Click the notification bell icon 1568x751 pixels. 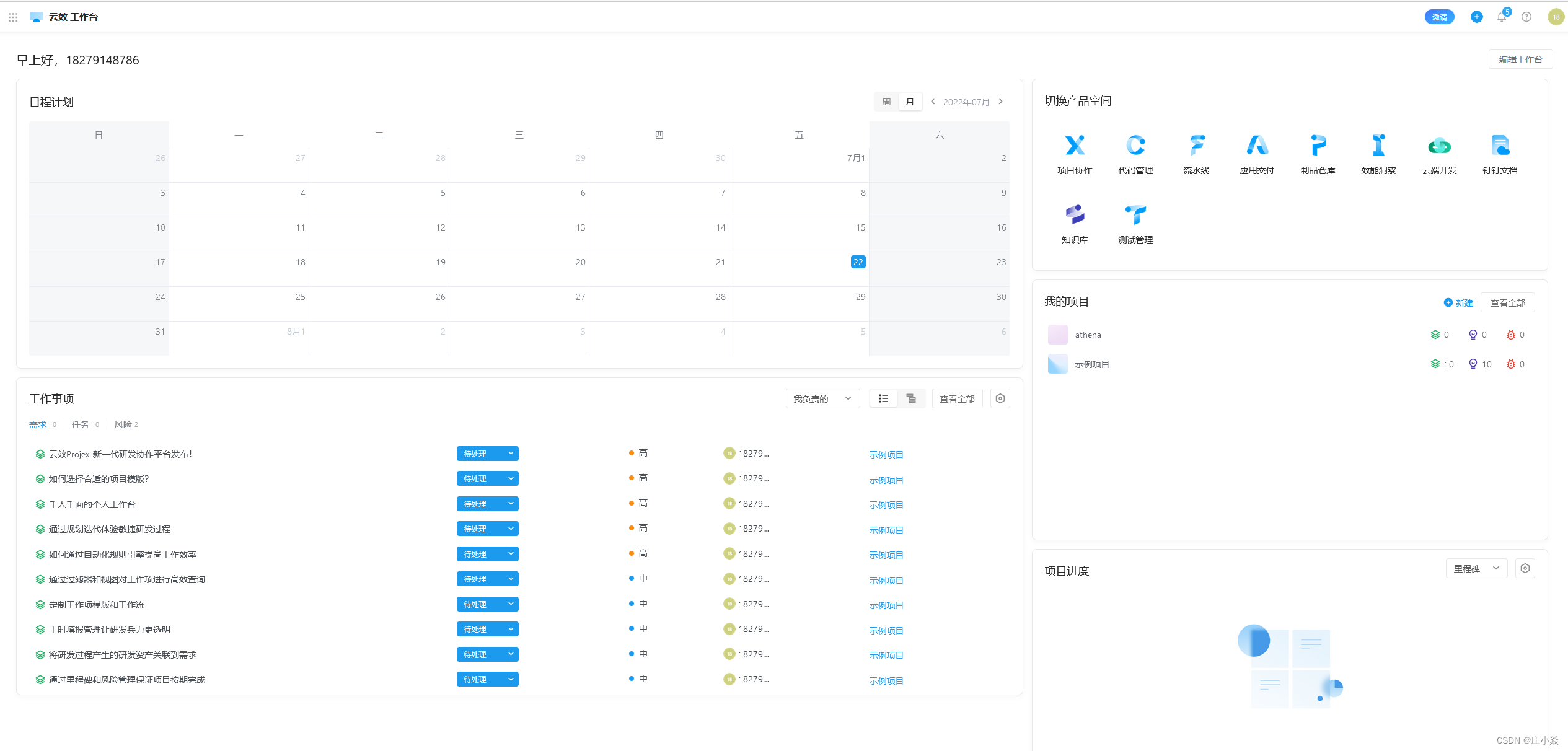(x=1501, y=17)
